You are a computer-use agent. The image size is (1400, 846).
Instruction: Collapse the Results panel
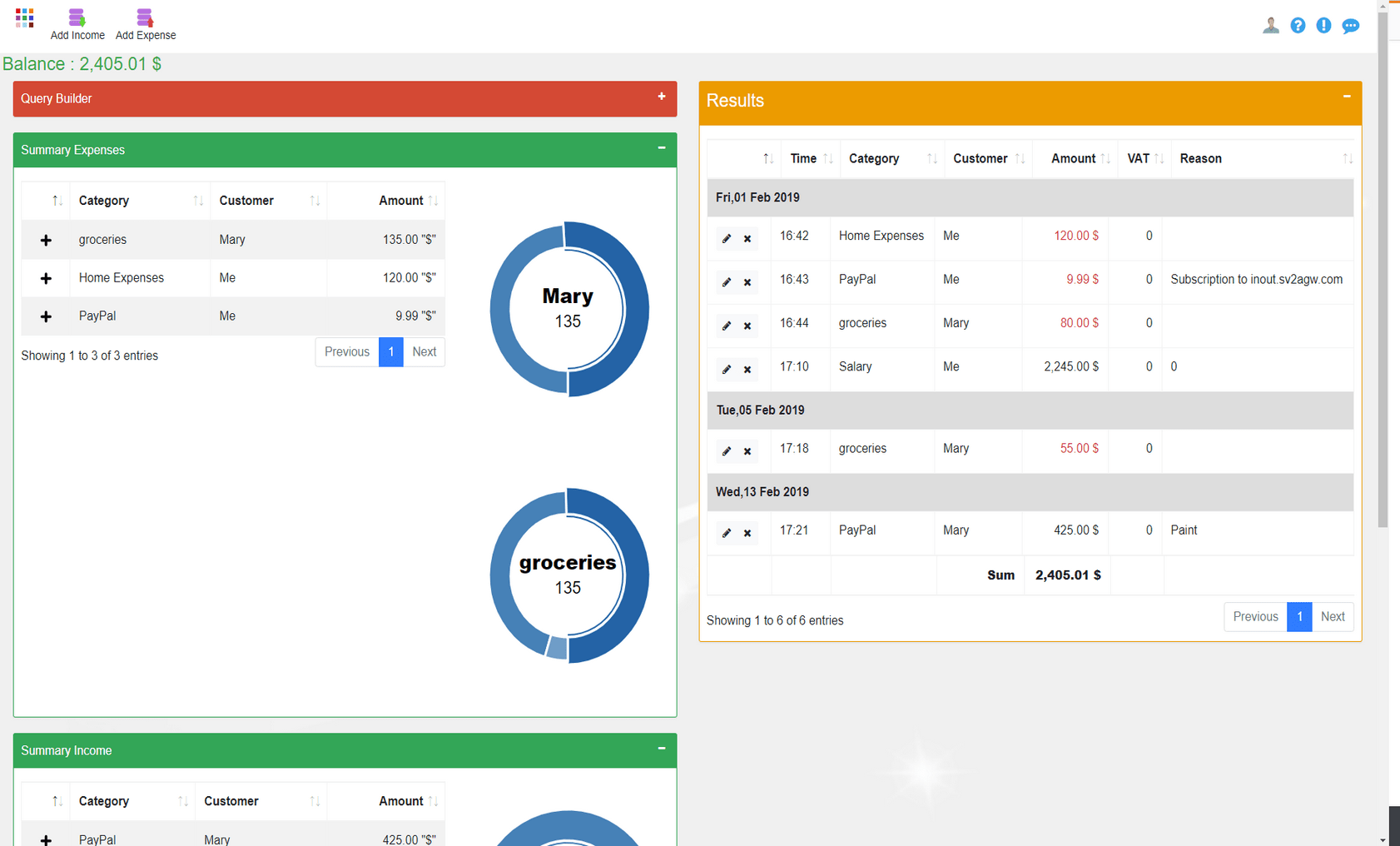(x=1347, y=97)
